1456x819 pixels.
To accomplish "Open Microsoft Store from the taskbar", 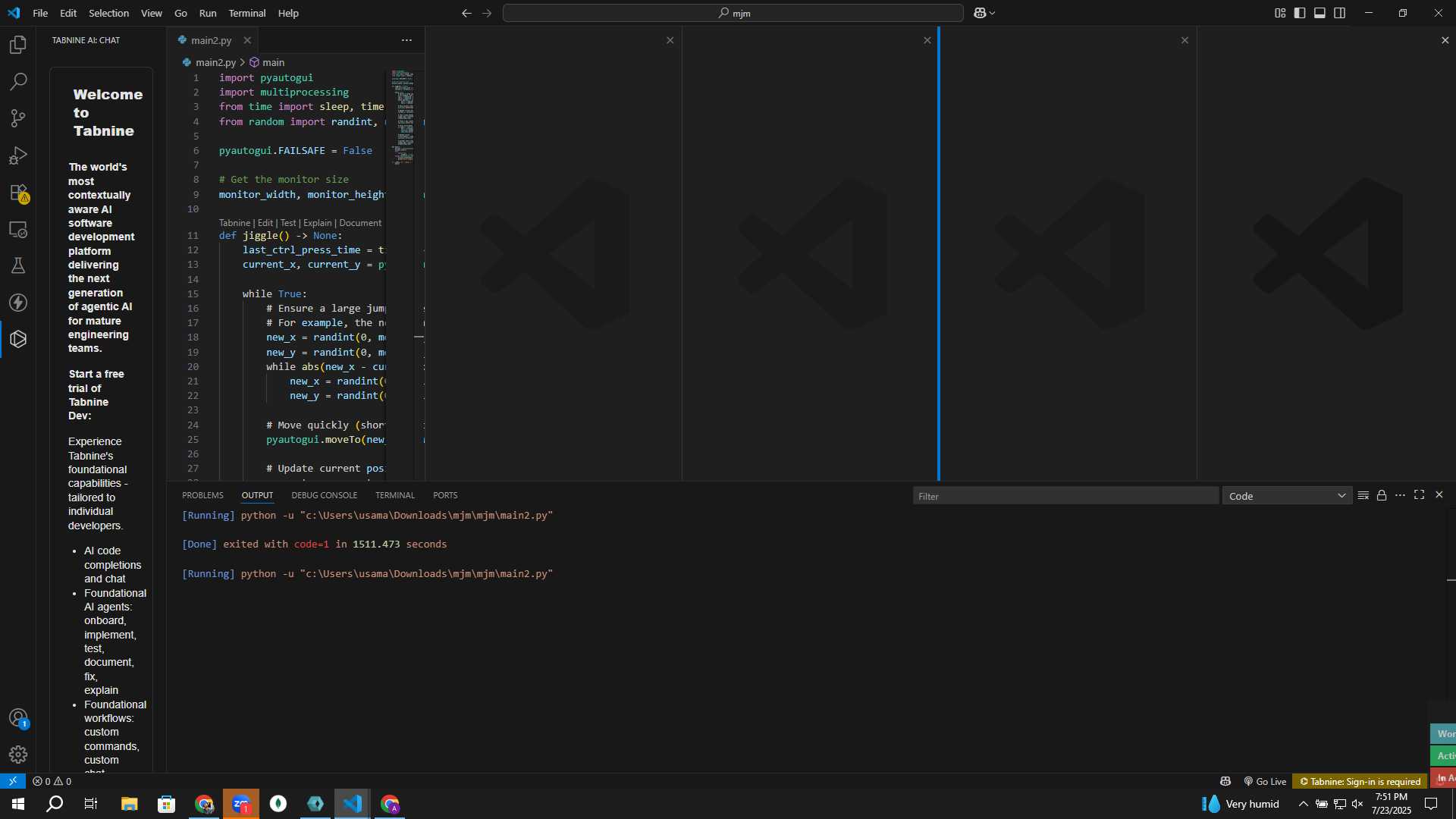I will 167,804.
